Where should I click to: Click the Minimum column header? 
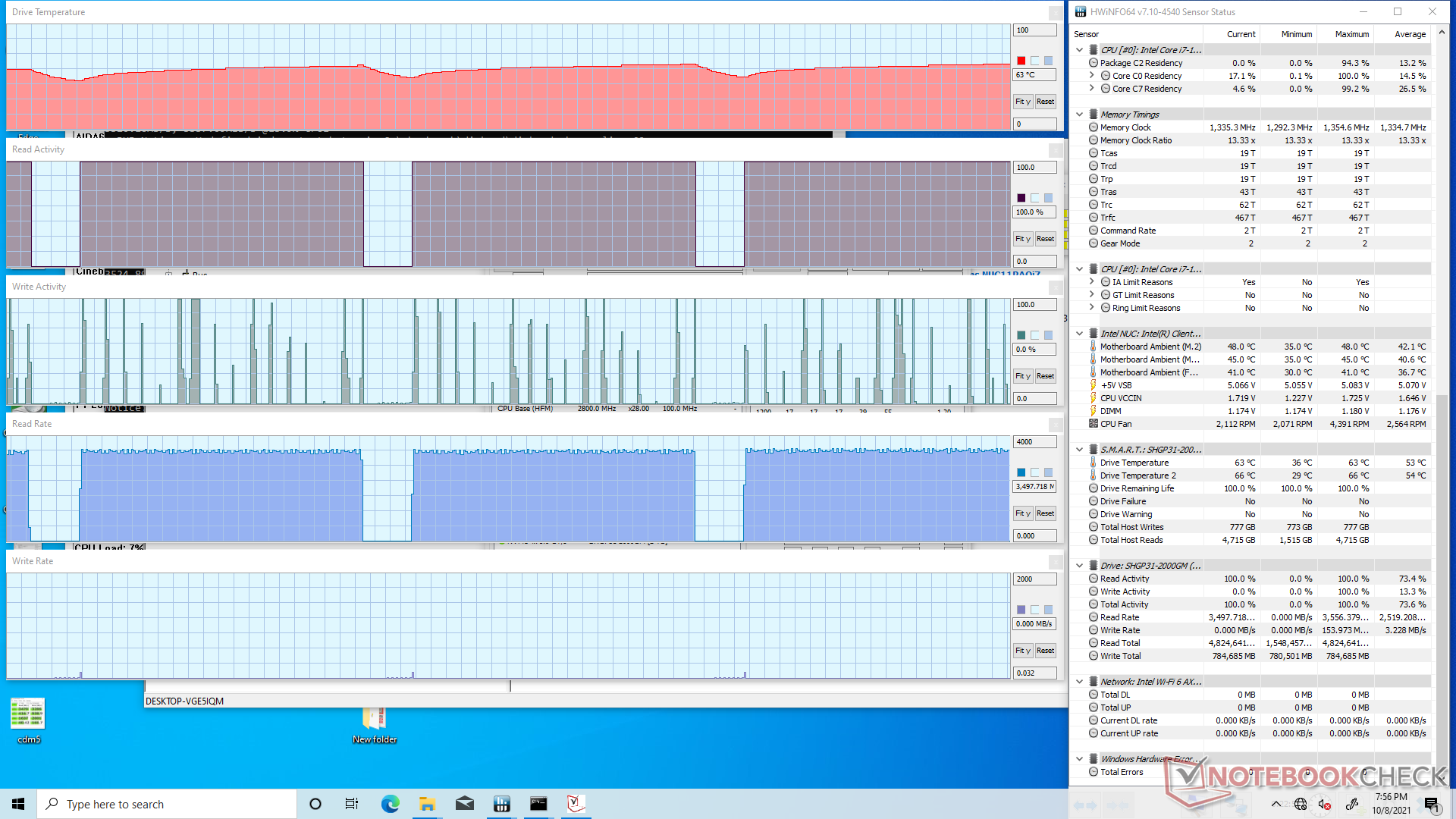tap(1288, 34)
